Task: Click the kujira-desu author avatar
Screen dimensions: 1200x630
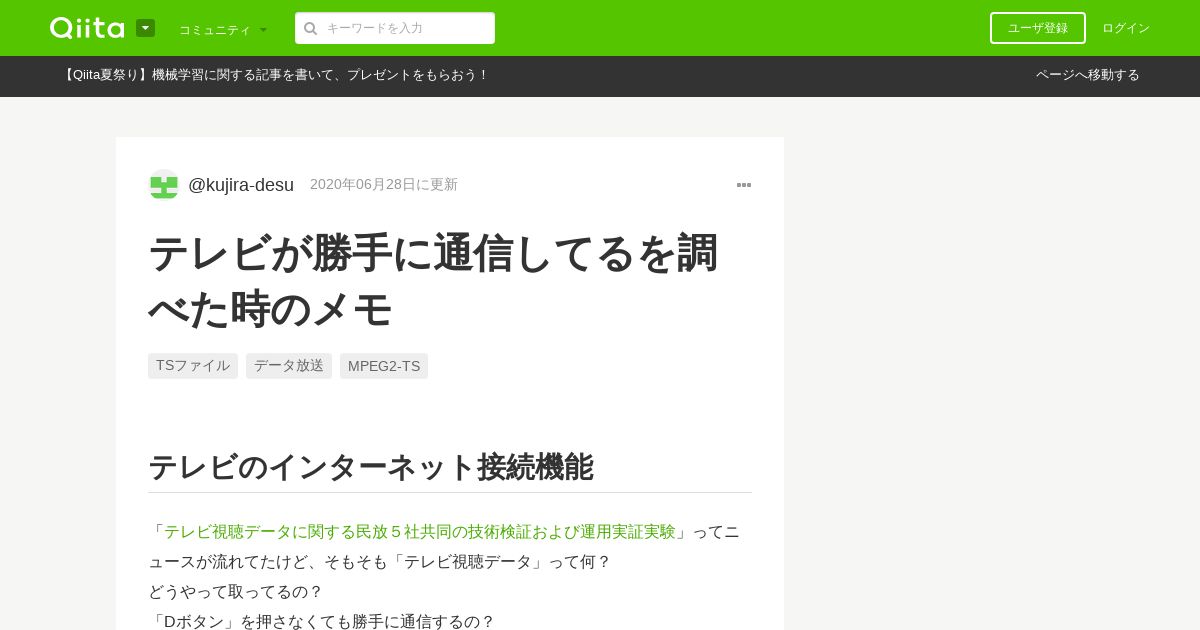Action: pyautogui.click(x=163, y=185)
